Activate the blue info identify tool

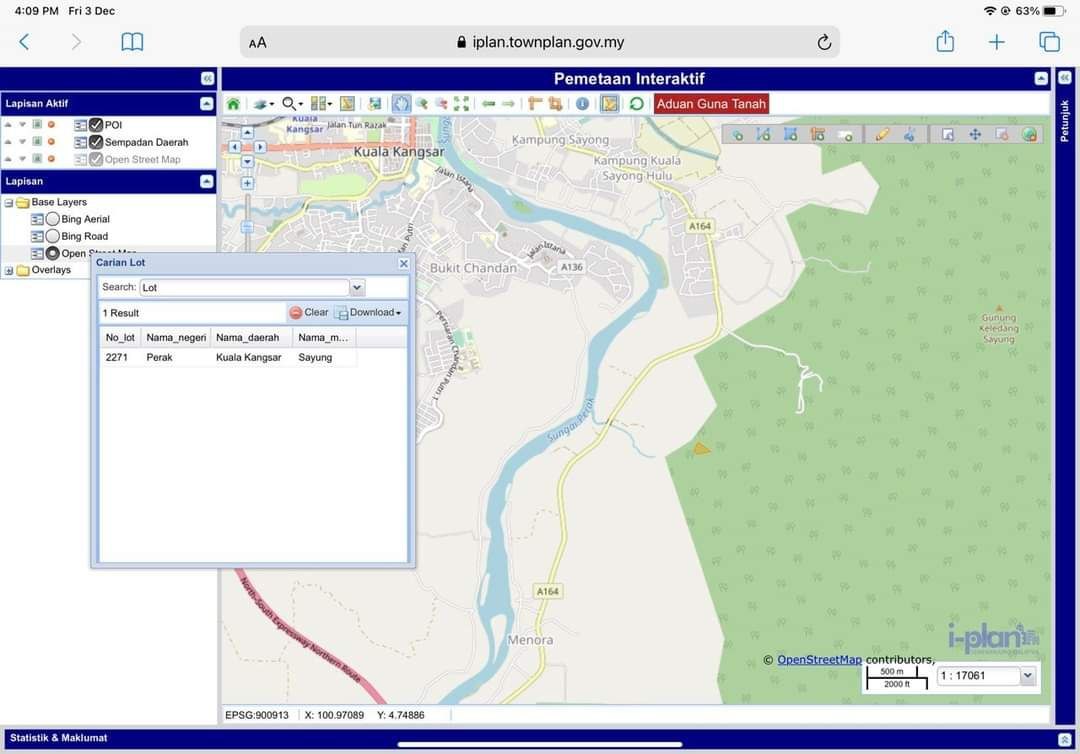click(x=582, y=104)
